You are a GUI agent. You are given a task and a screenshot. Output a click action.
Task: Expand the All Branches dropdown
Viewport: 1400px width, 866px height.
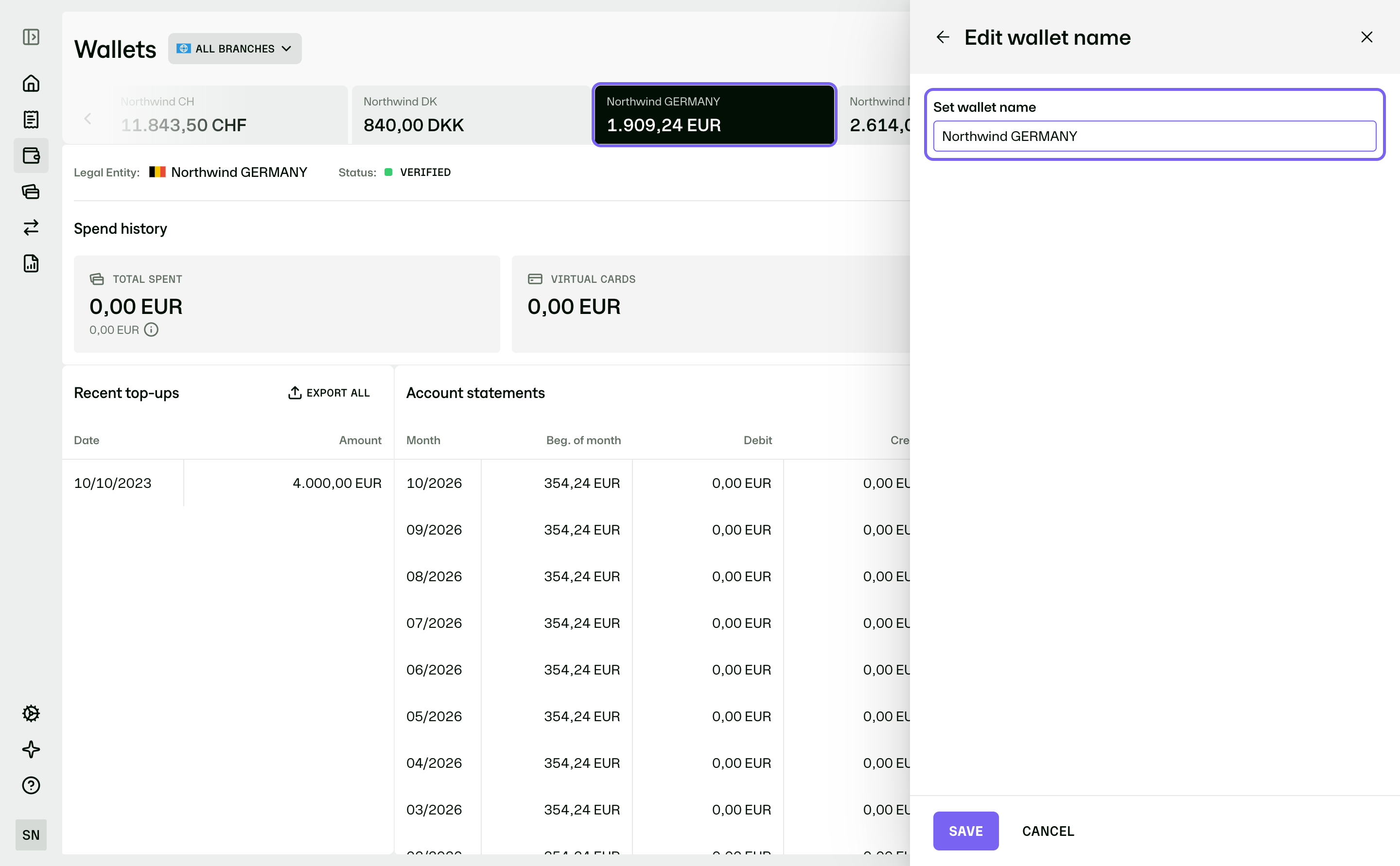[x=235, y=49]
